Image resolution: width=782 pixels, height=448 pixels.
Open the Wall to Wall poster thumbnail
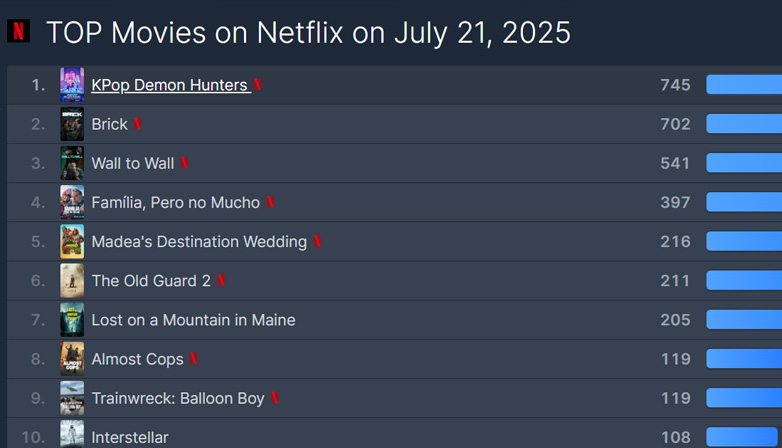(72, 163)
